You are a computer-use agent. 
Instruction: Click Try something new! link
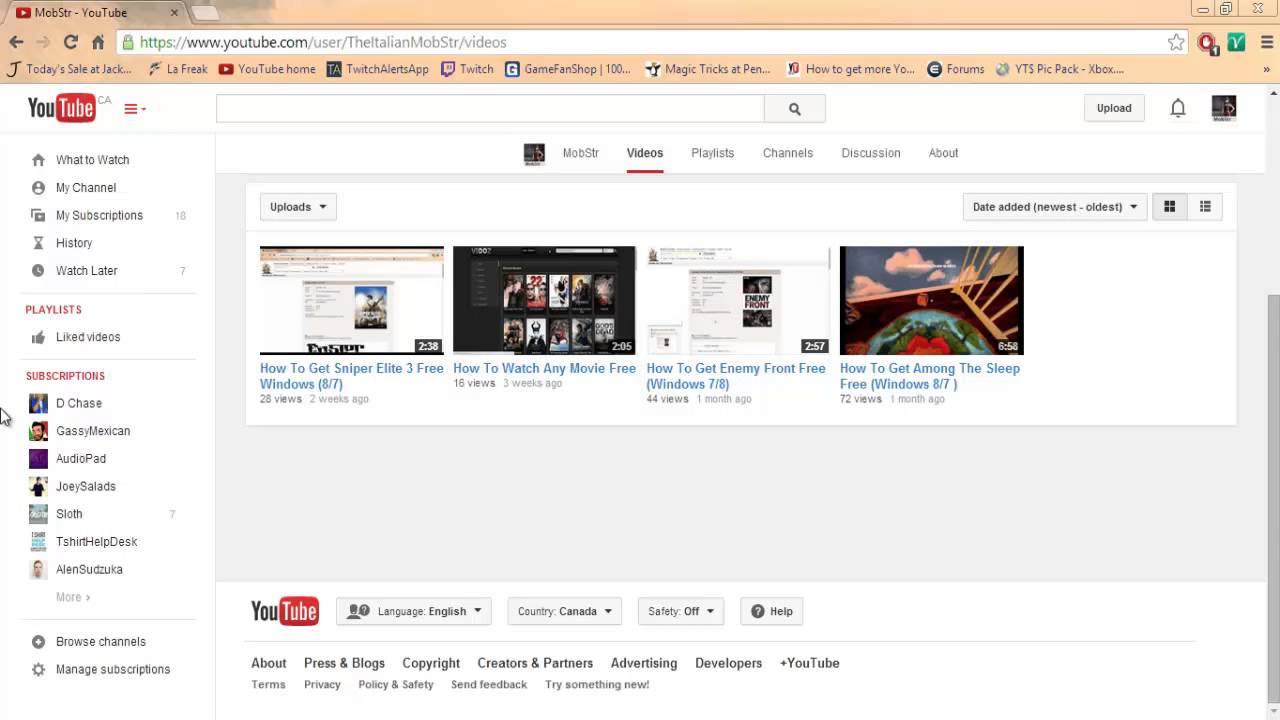(597, 685)
